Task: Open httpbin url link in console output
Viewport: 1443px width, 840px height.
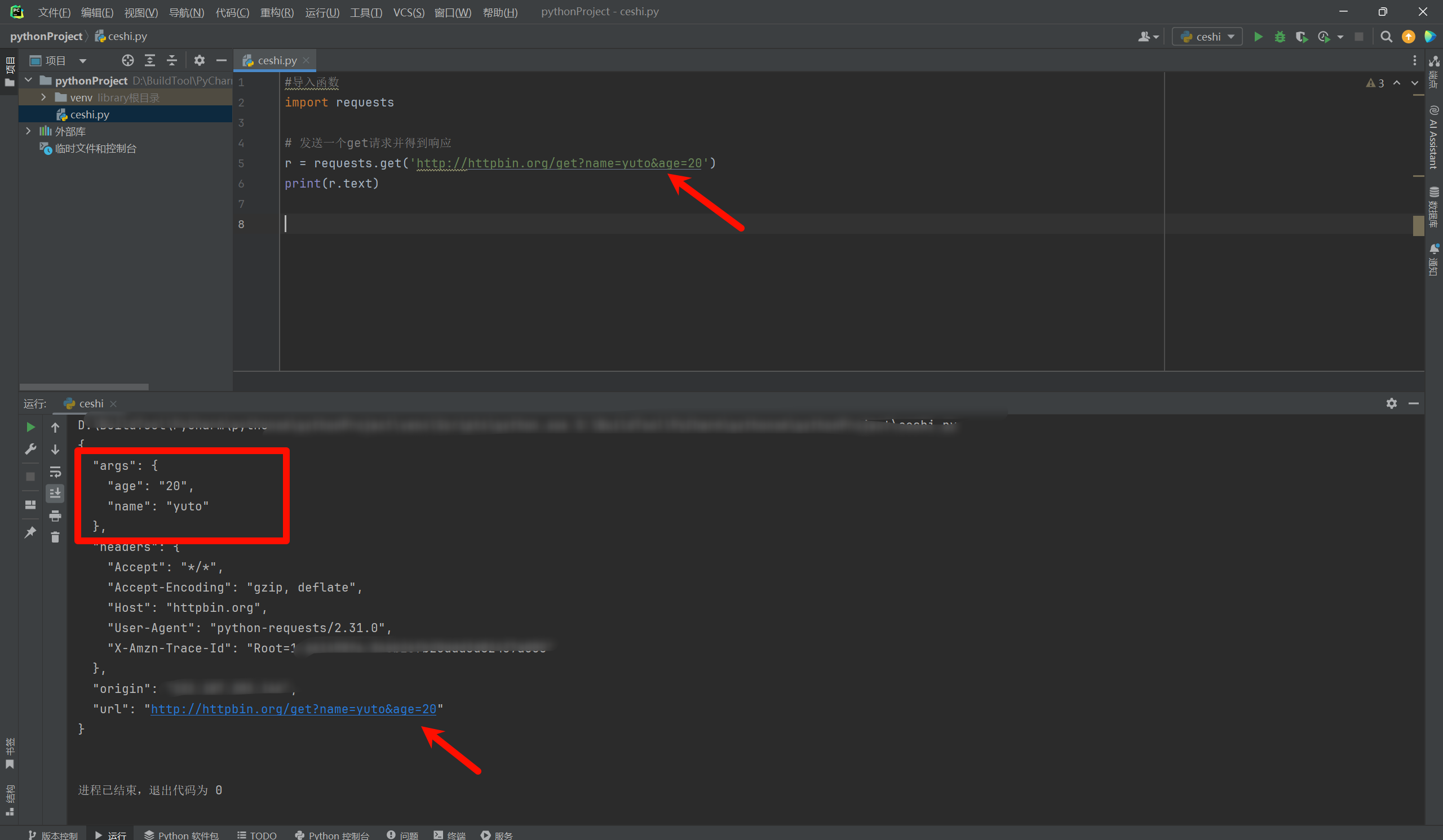Action: click(x=293, y=709)
